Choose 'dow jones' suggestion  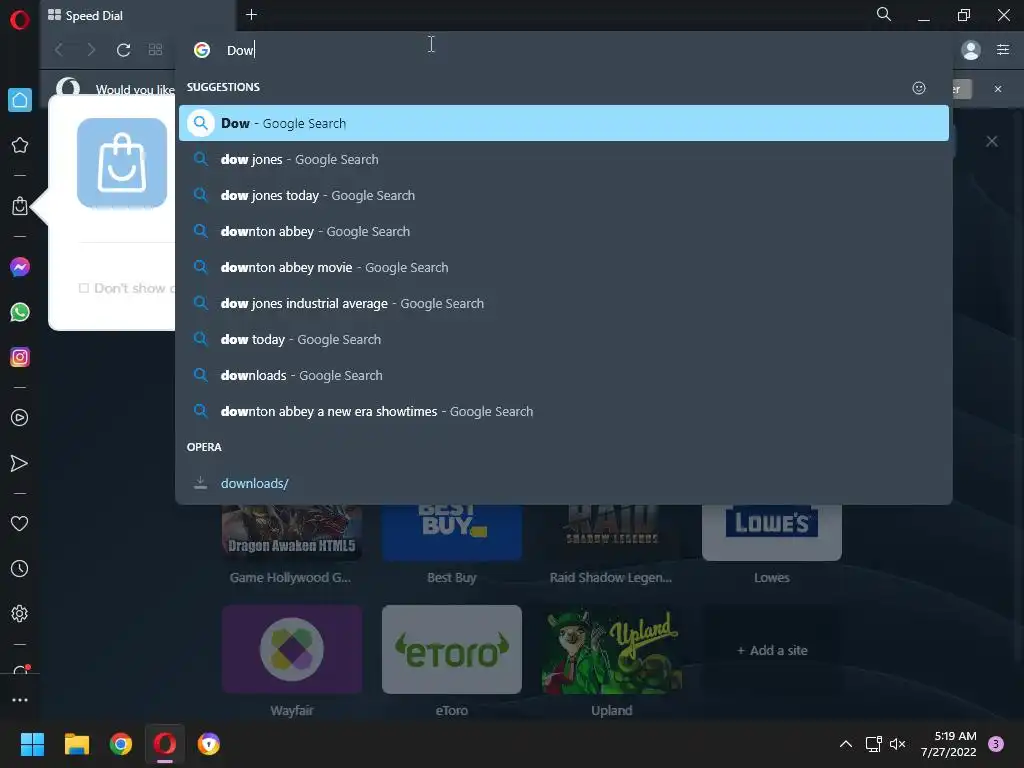tap(564, 159)
